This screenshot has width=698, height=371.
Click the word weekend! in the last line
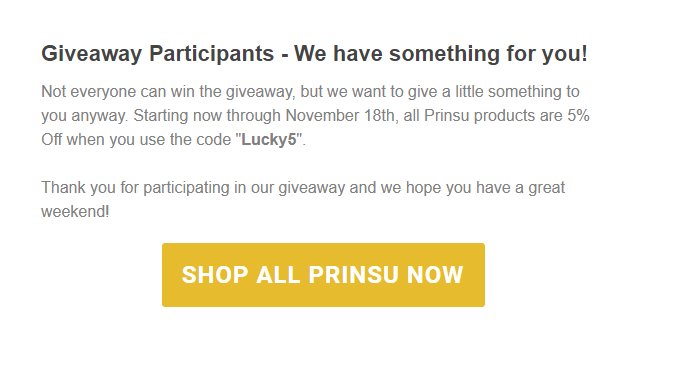click(x=75, y=211)
